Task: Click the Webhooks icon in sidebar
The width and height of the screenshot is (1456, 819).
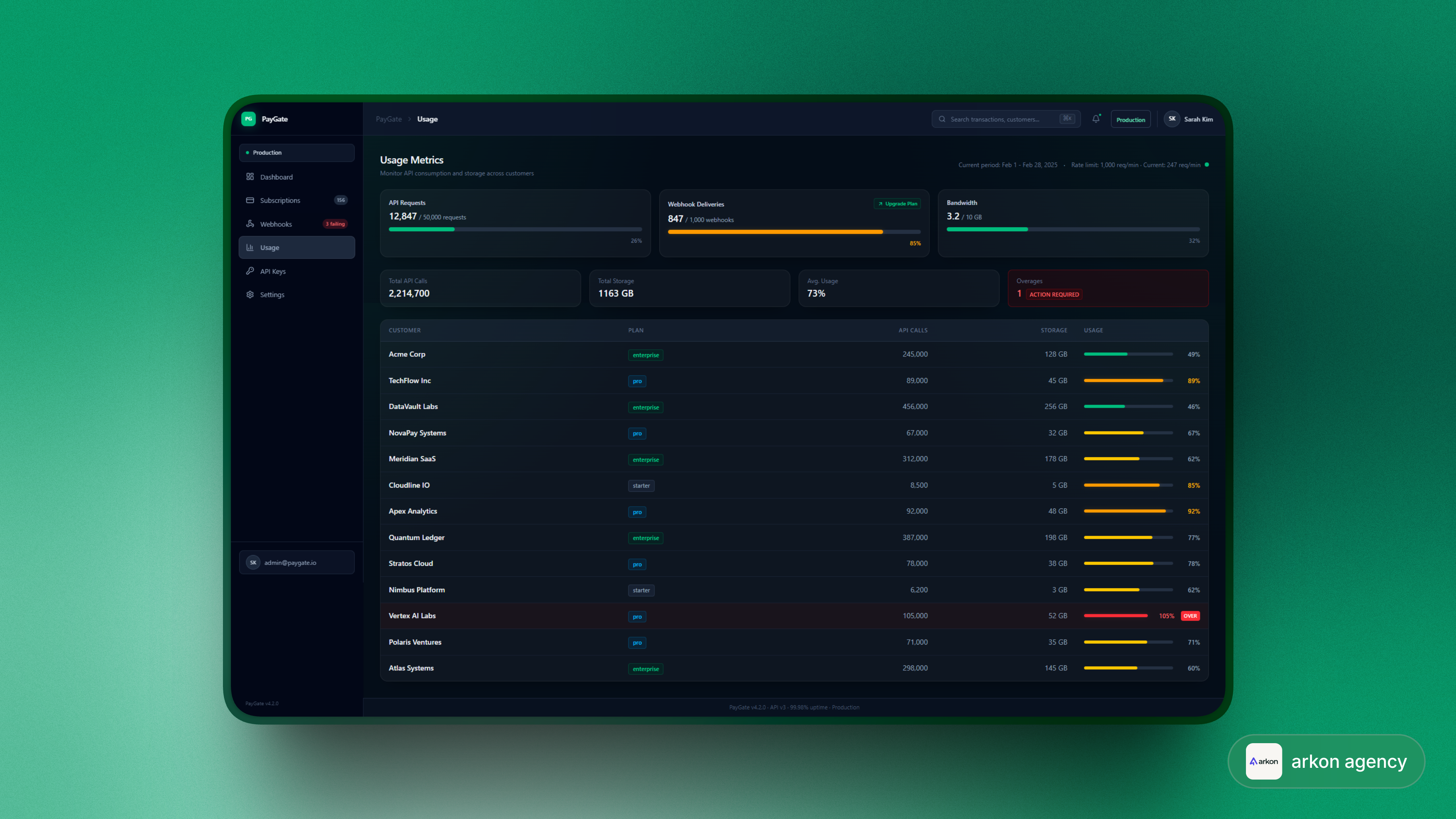Action: pos(250,224)
